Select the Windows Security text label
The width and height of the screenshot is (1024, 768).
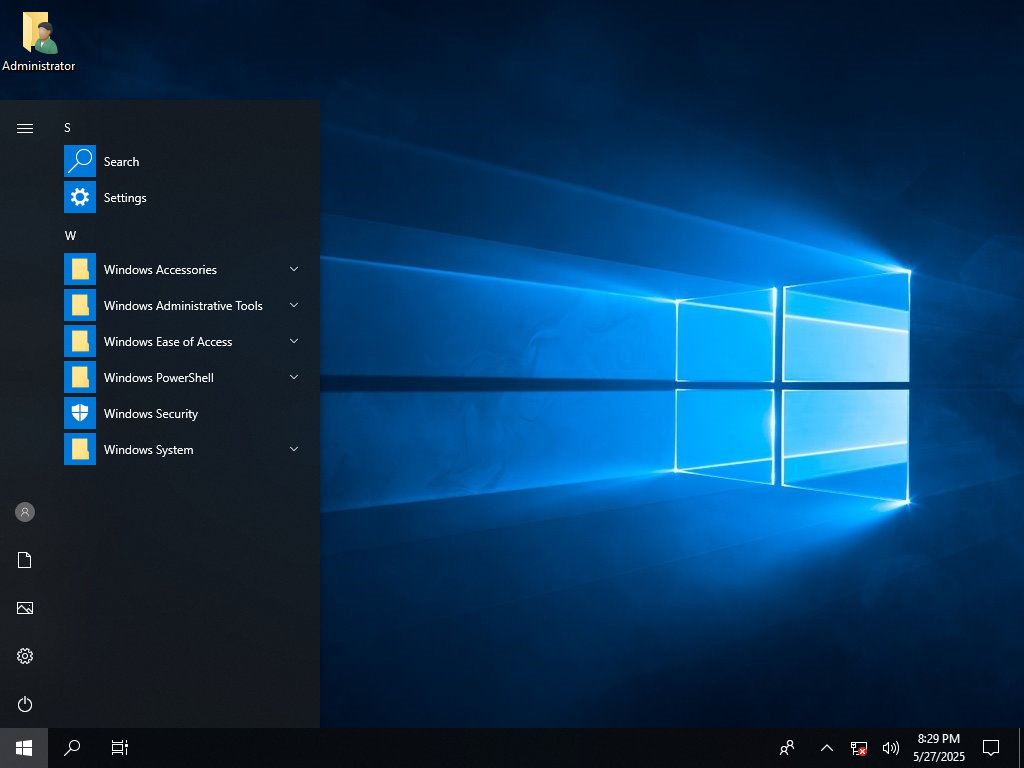pyautogui.click(x=151, y=414)
